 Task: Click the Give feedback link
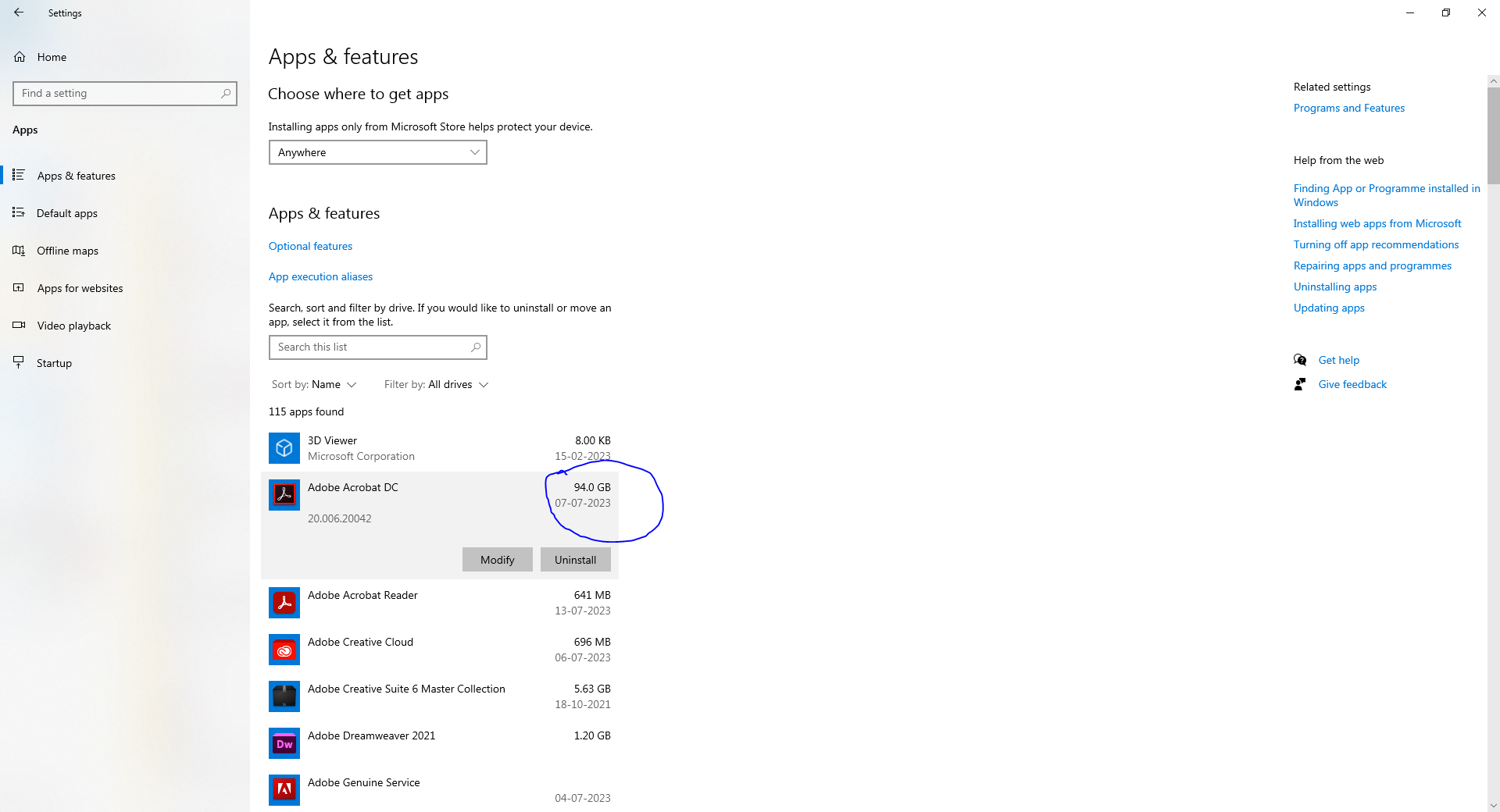1352,384
